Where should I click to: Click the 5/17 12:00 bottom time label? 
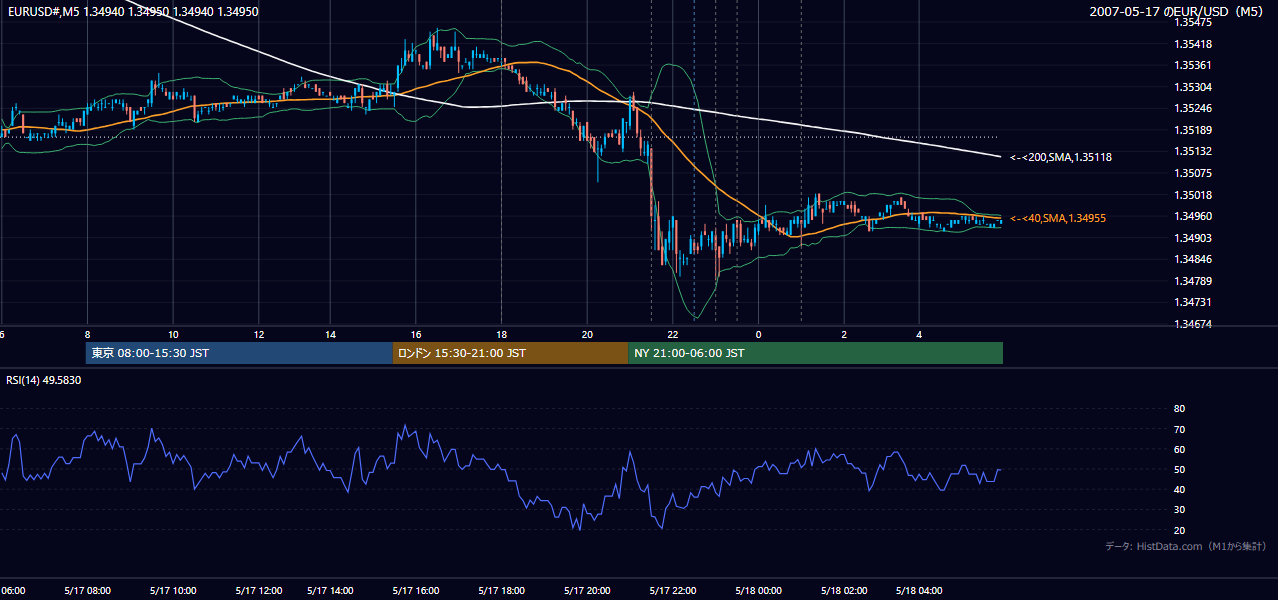click(x=259, y=591)
